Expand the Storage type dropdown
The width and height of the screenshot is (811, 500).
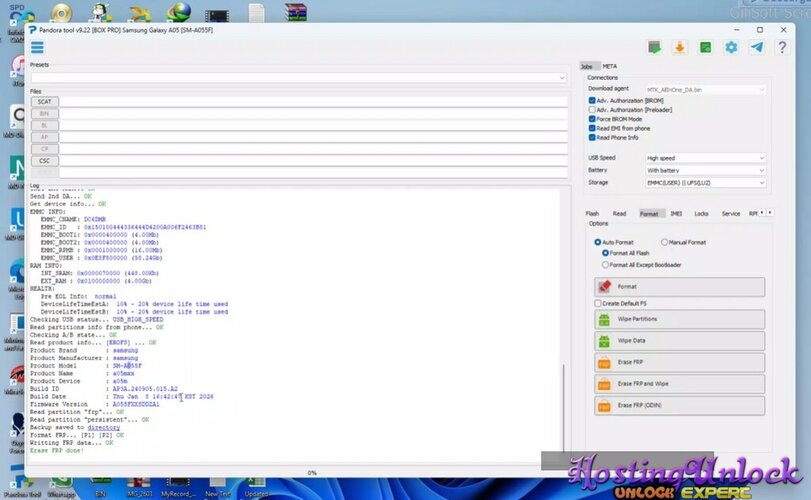click(x=704, y=182)
